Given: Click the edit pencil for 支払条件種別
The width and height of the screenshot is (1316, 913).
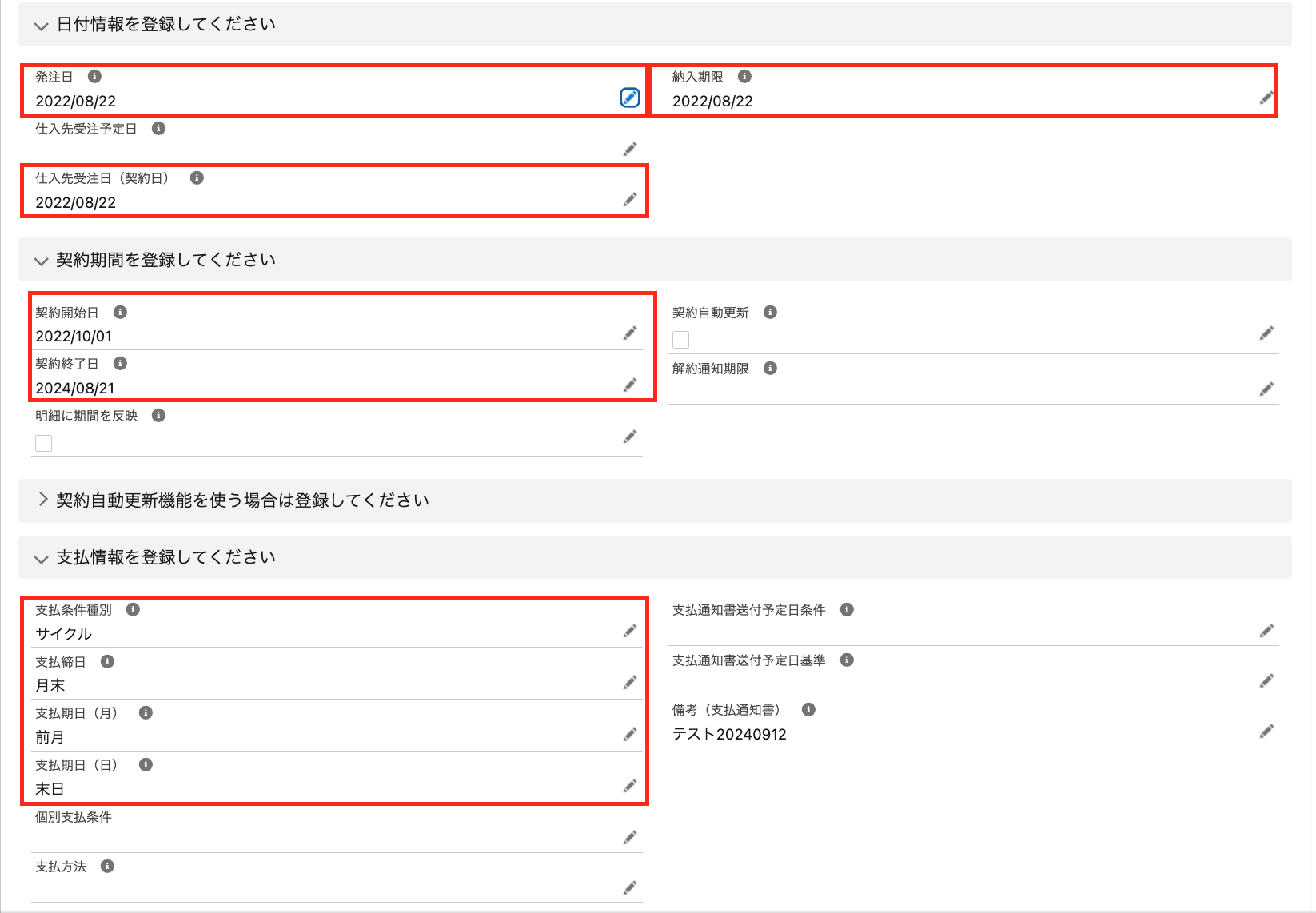Looking at the screenshot, I should pos(630,631).
